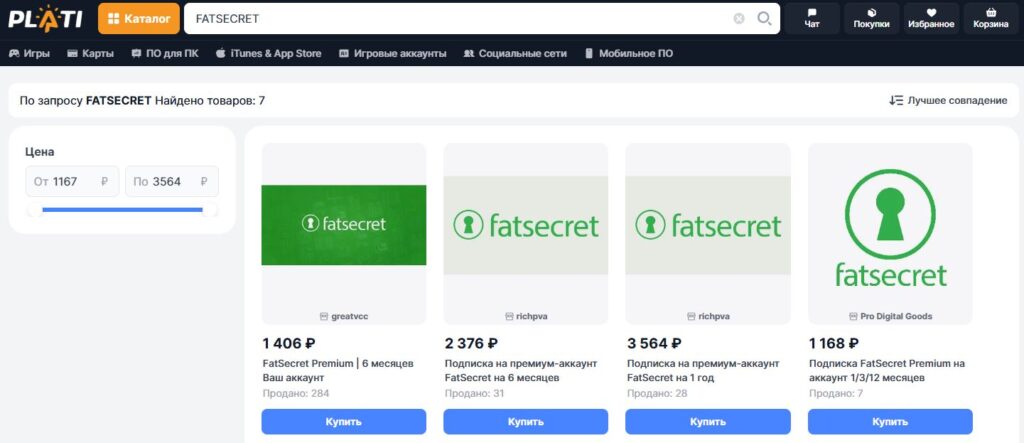Open the green fatsecret image by greatvcc

(x=344, y=225)
